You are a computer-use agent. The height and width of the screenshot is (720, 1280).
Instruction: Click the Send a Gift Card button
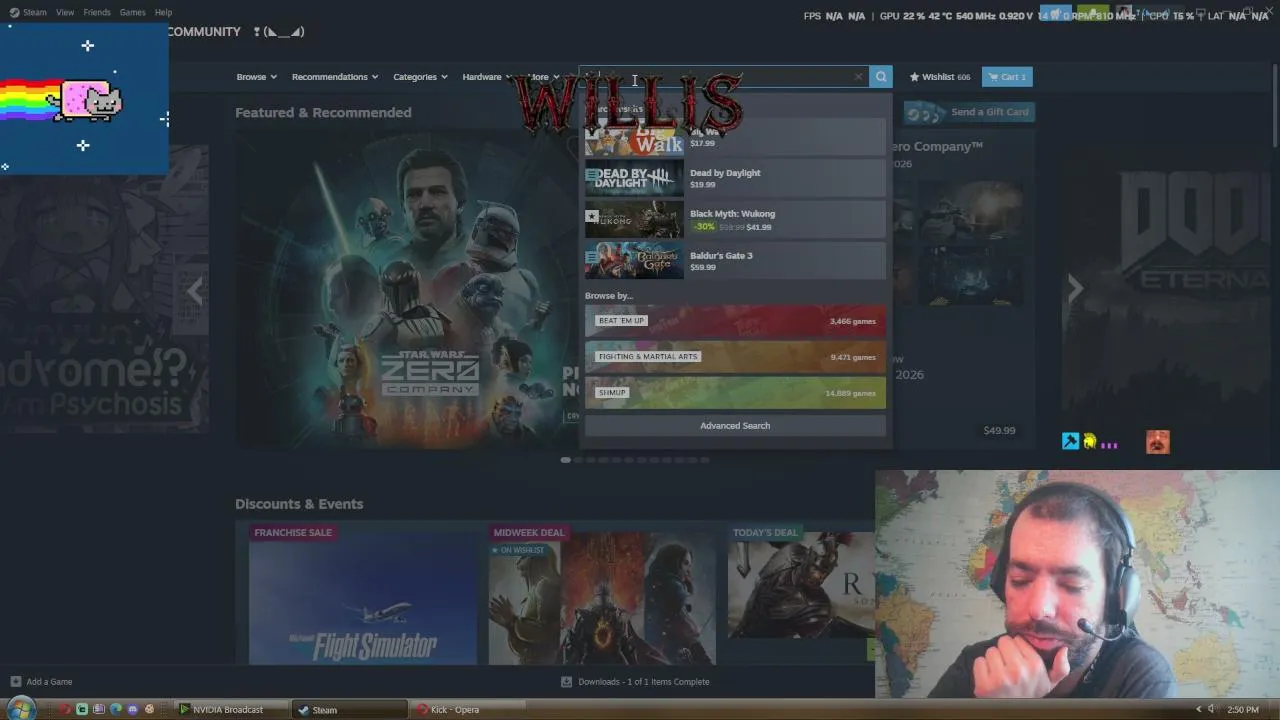click(967, 112)
